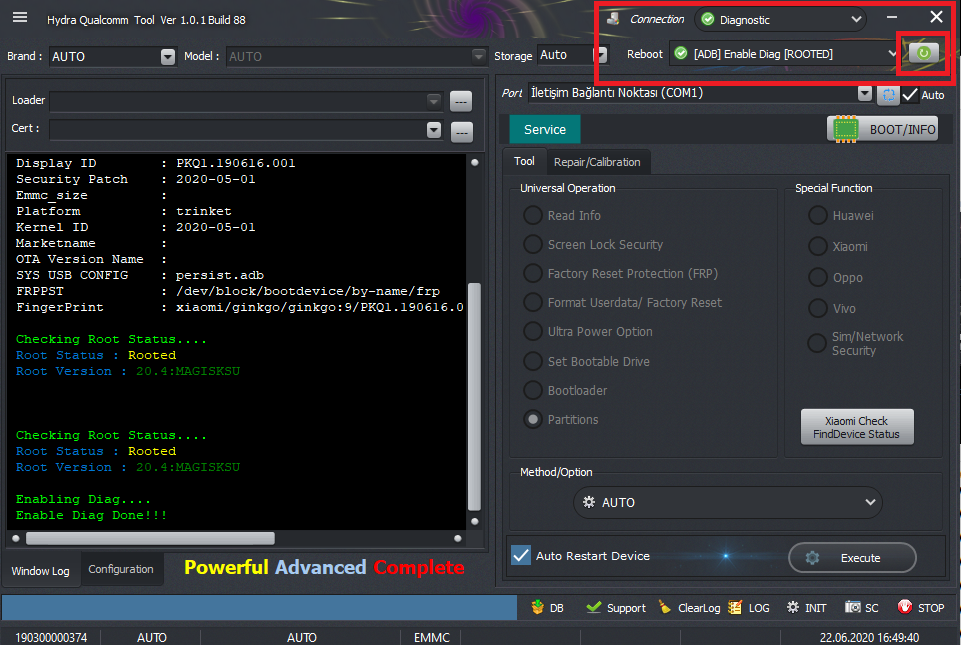Select Xiaomi special function
Image resolution: width=961 pixels, height=645 pixels.
coord(818,246)
